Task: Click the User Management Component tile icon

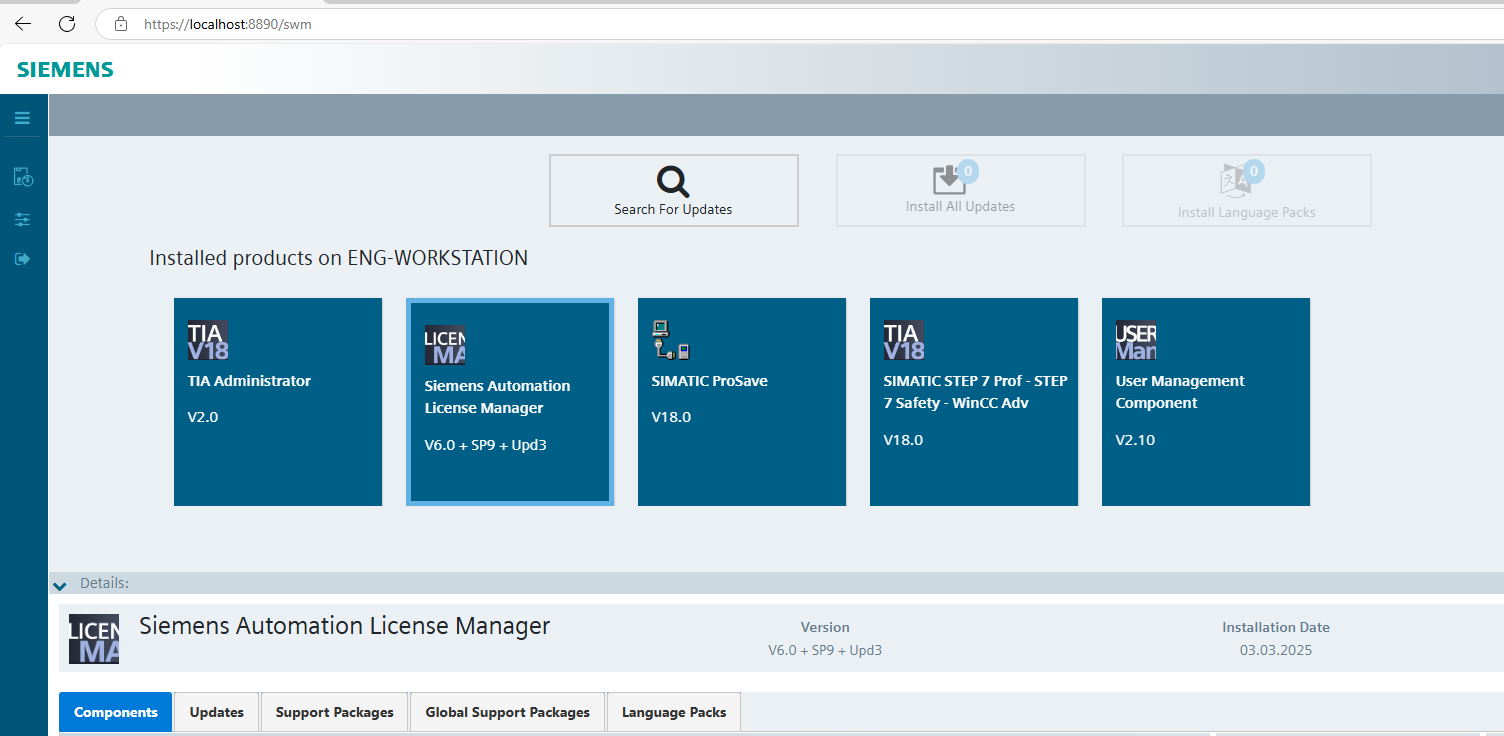Action: click(x=1136, y=340)
